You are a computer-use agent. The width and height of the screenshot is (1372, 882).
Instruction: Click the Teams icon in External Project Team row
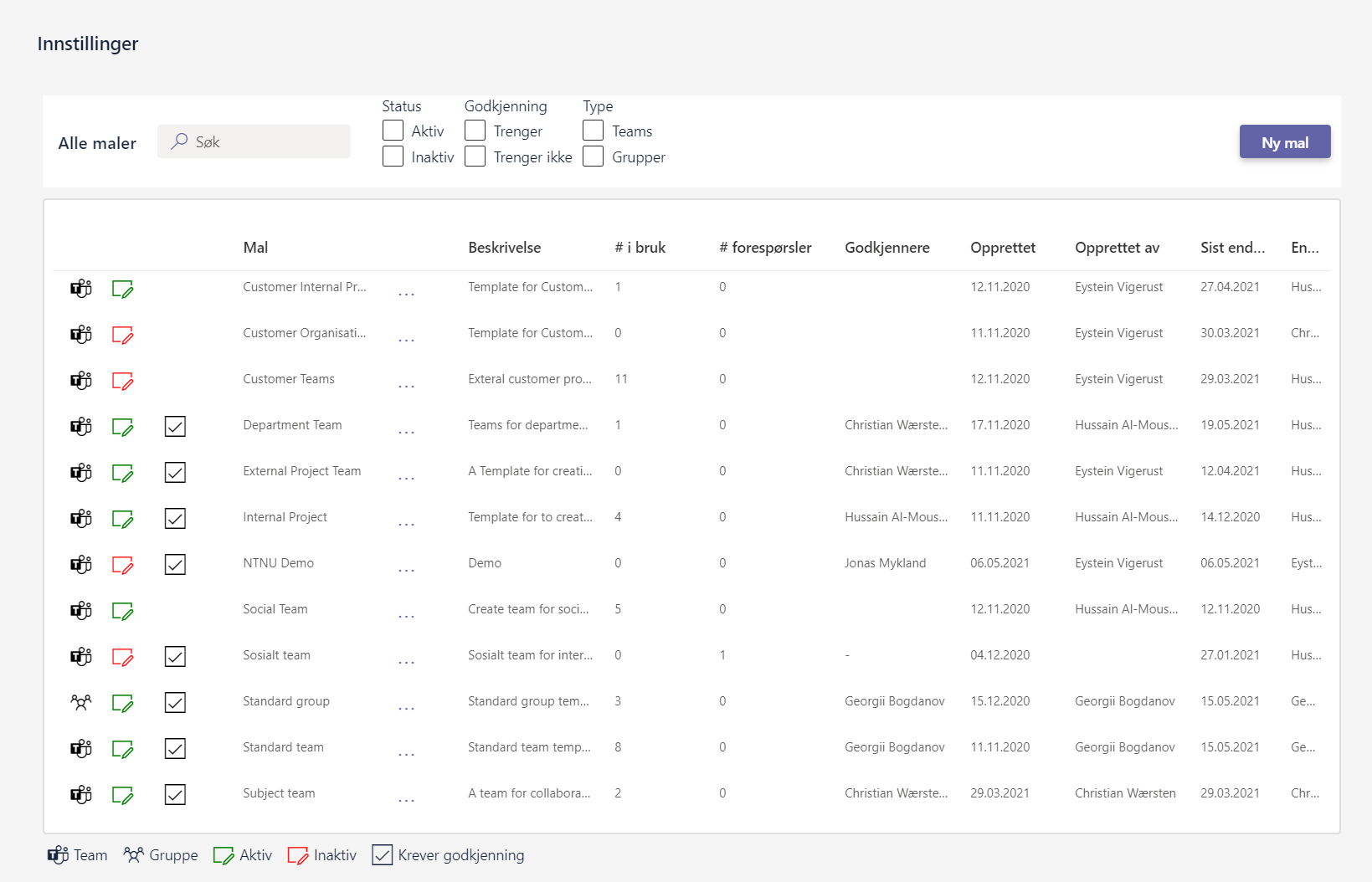(x=81, y=473)
